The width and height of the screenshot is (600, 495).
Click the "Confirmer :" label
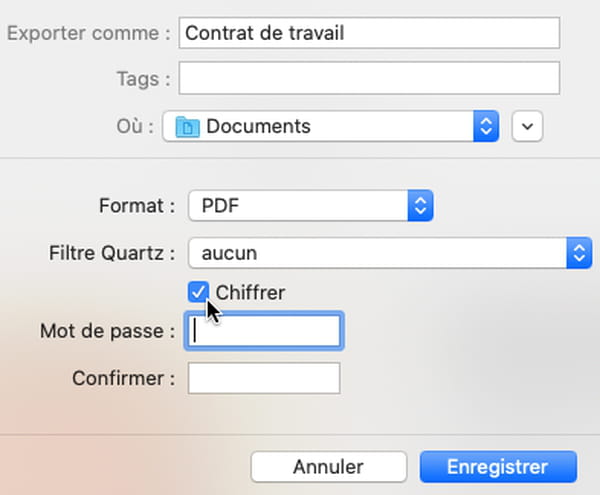[124, 378]
